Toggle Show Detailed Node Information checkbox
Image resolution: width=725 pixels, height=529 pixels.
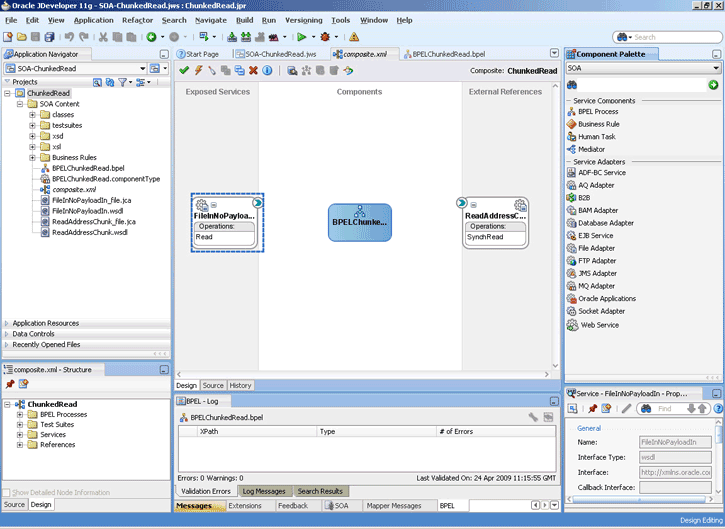point(7,493)
